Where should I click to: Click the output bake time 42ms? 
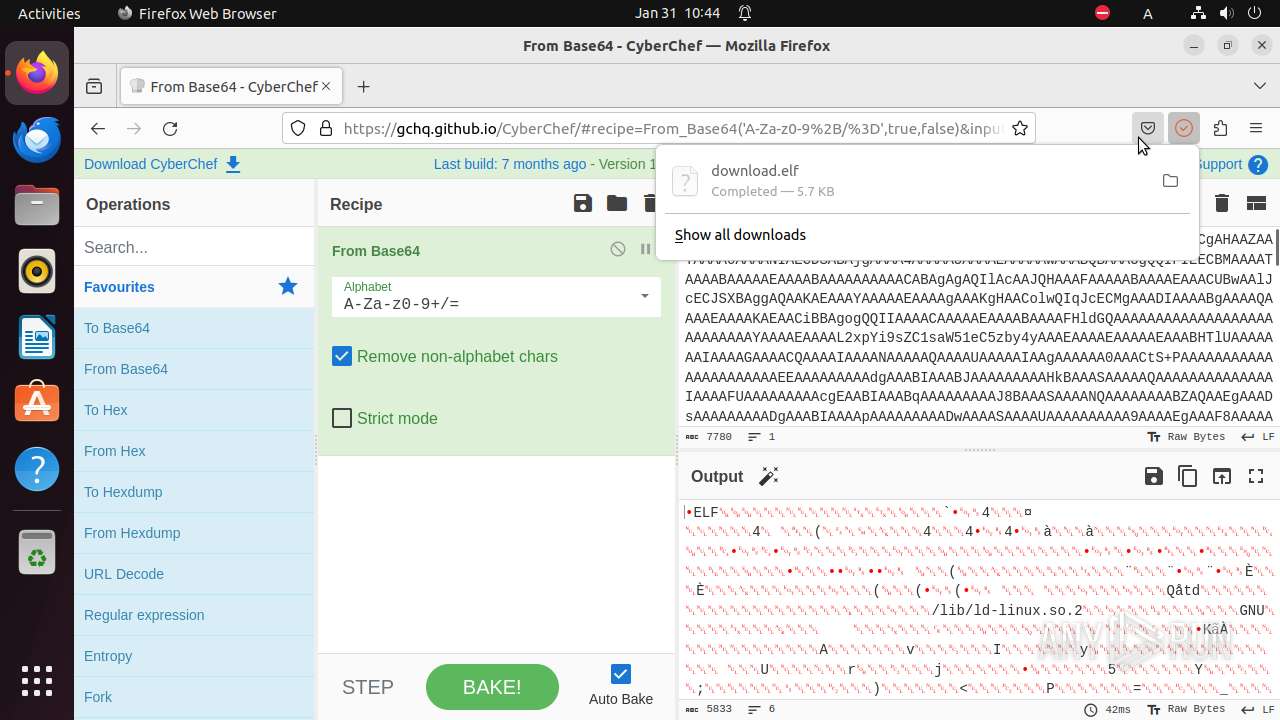click(1109, 709)
